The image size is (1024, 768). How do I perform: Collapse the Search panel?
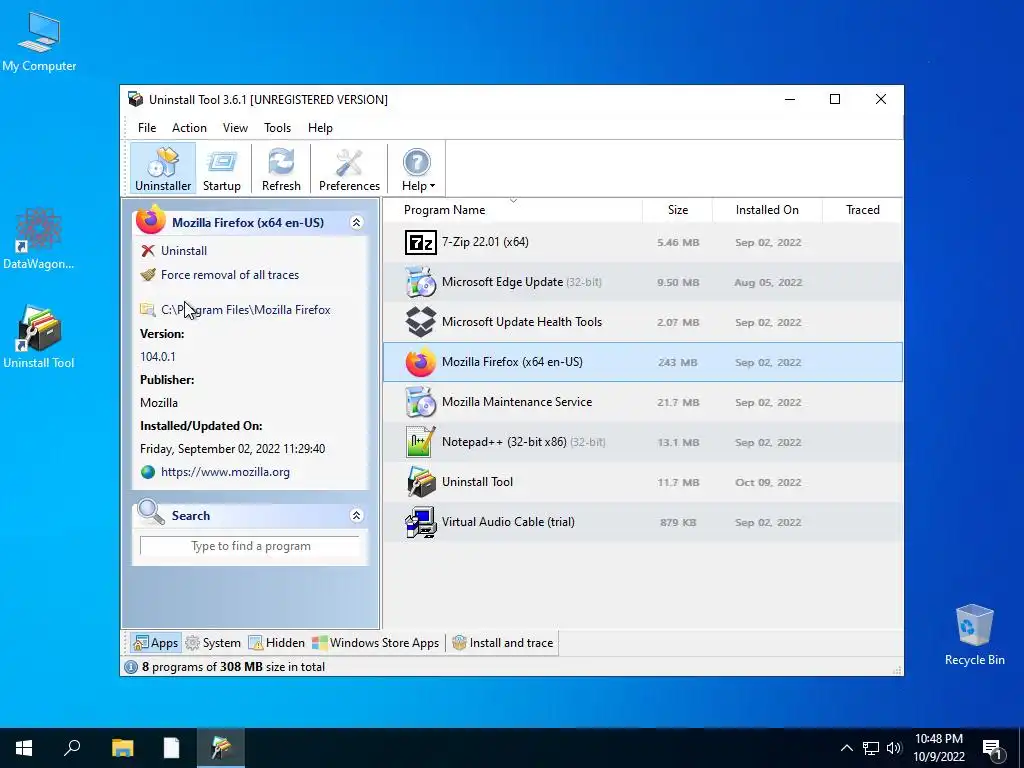coord(357,515)
